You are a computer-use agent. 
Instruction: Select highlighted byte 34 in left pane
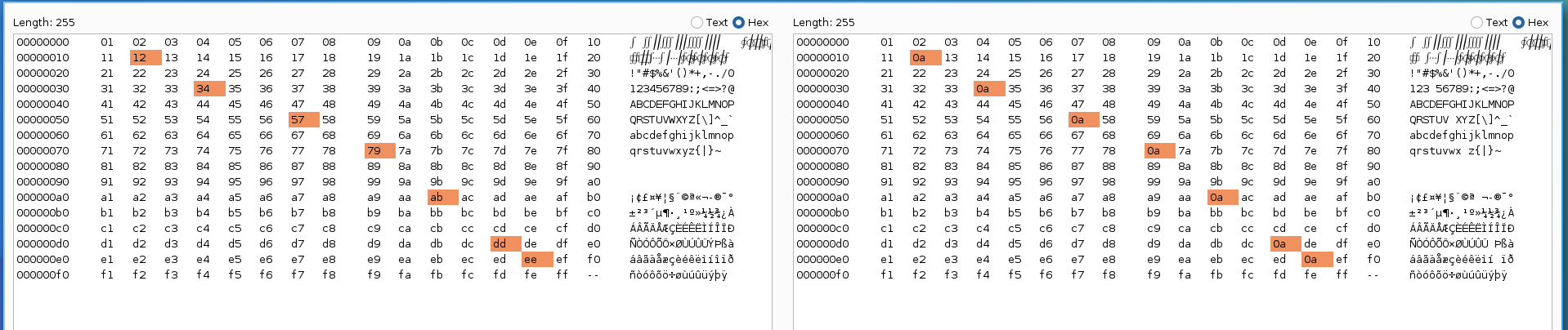pyautogui.click(x=209, y=89)
